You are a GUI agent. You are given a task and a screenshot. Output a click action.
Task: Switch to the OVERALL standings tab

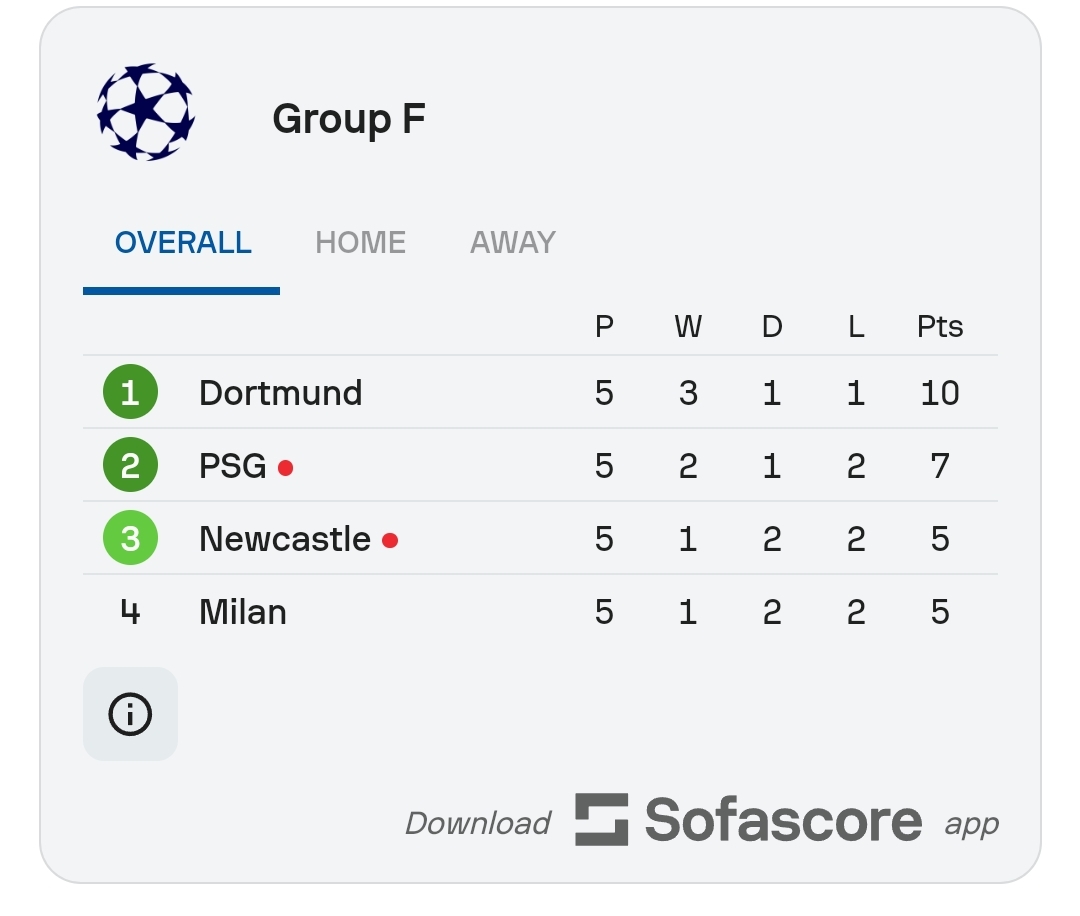[183, 243]
